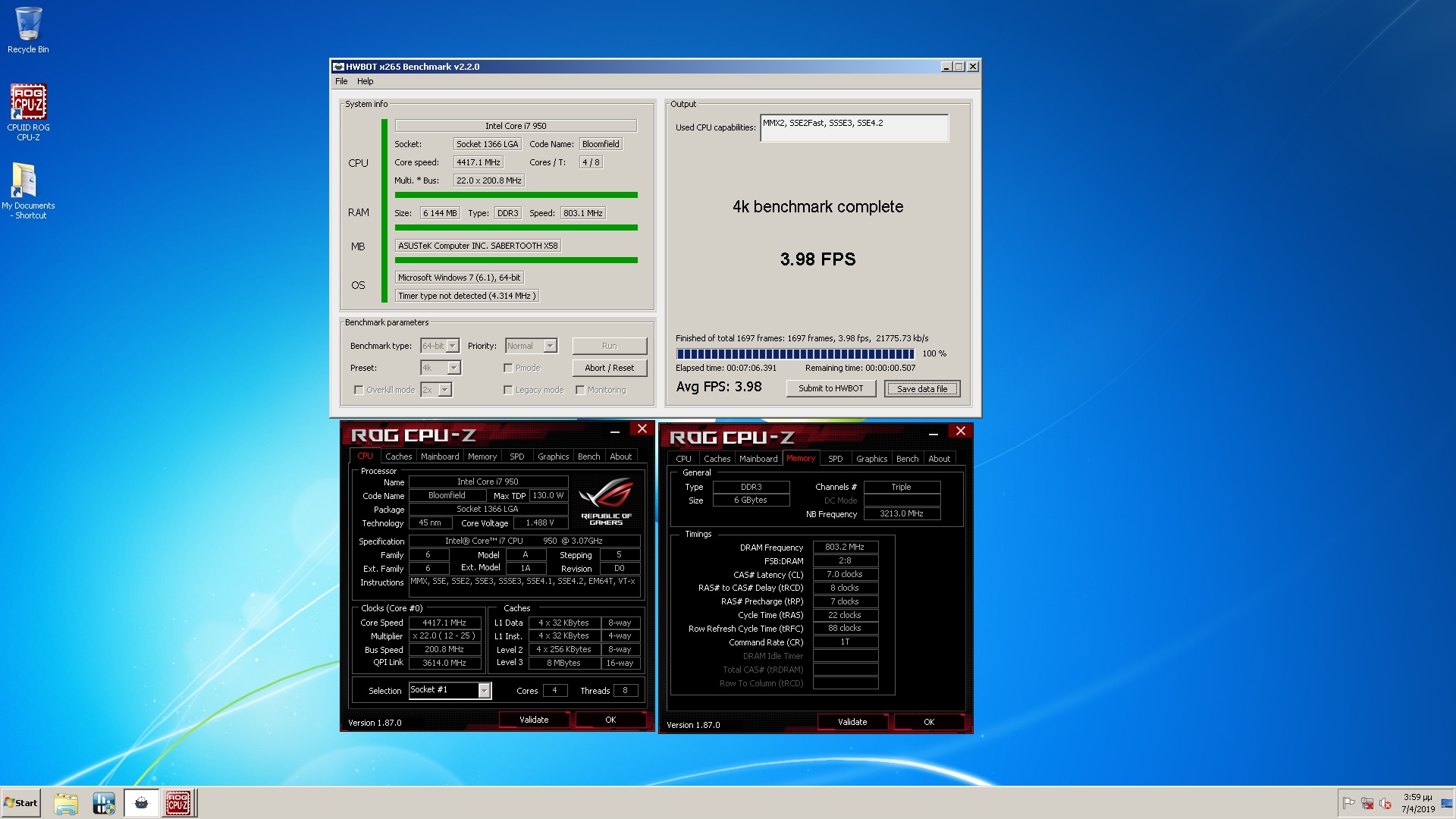Click the Intel Core i7 950 CPU field
This screenshot has width=1456, height=819.
tap(516, 126)
